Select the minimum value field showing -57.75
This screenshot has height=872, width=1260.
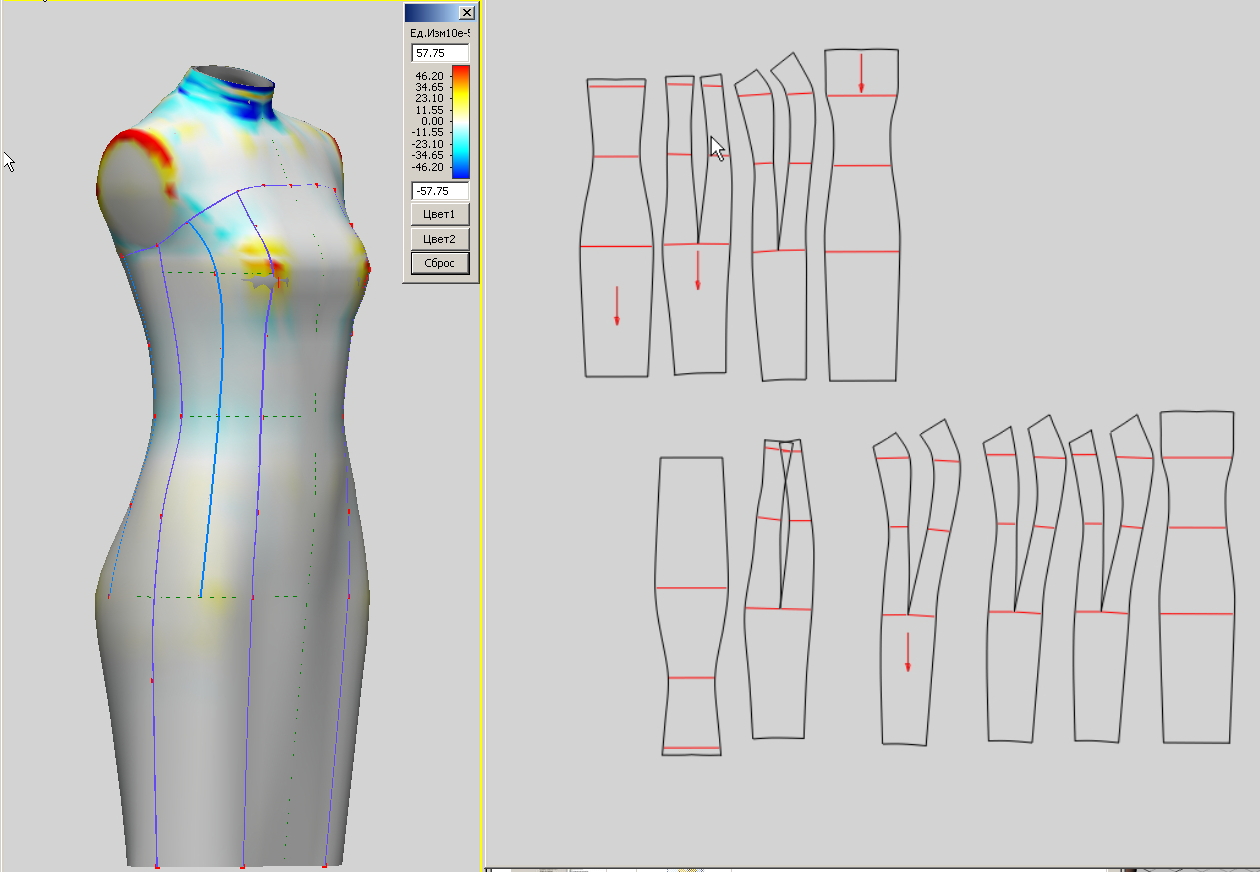[440, 190]
